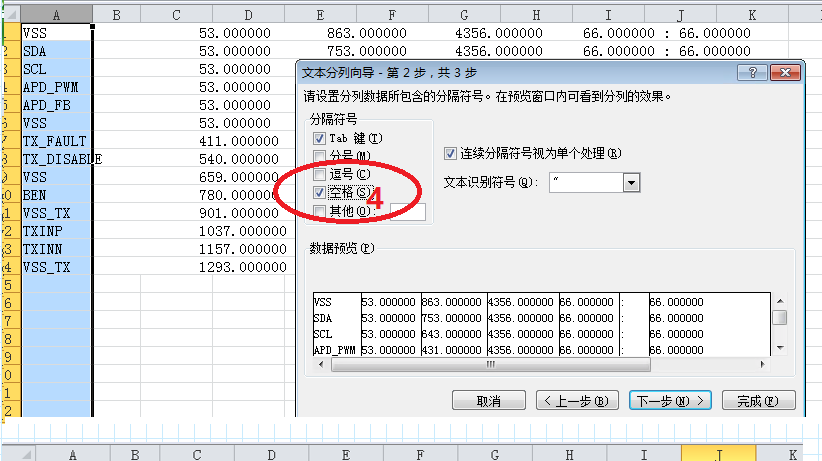
Task: Select column G header in lower sheet
Action: pyautogui.click(x=494, y=454)
